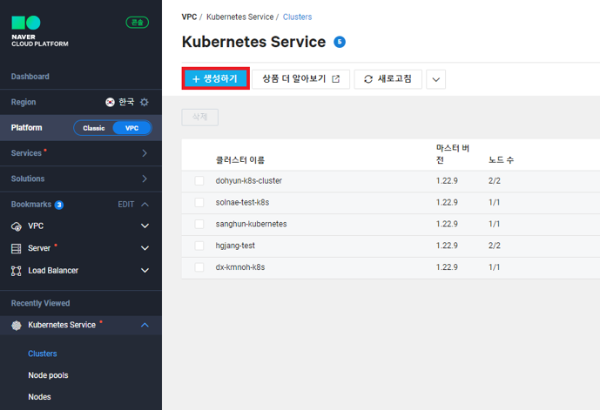Click the Korea flag region icon
Viewport: 600px width, 410px height.
click(x=110, y=102)
